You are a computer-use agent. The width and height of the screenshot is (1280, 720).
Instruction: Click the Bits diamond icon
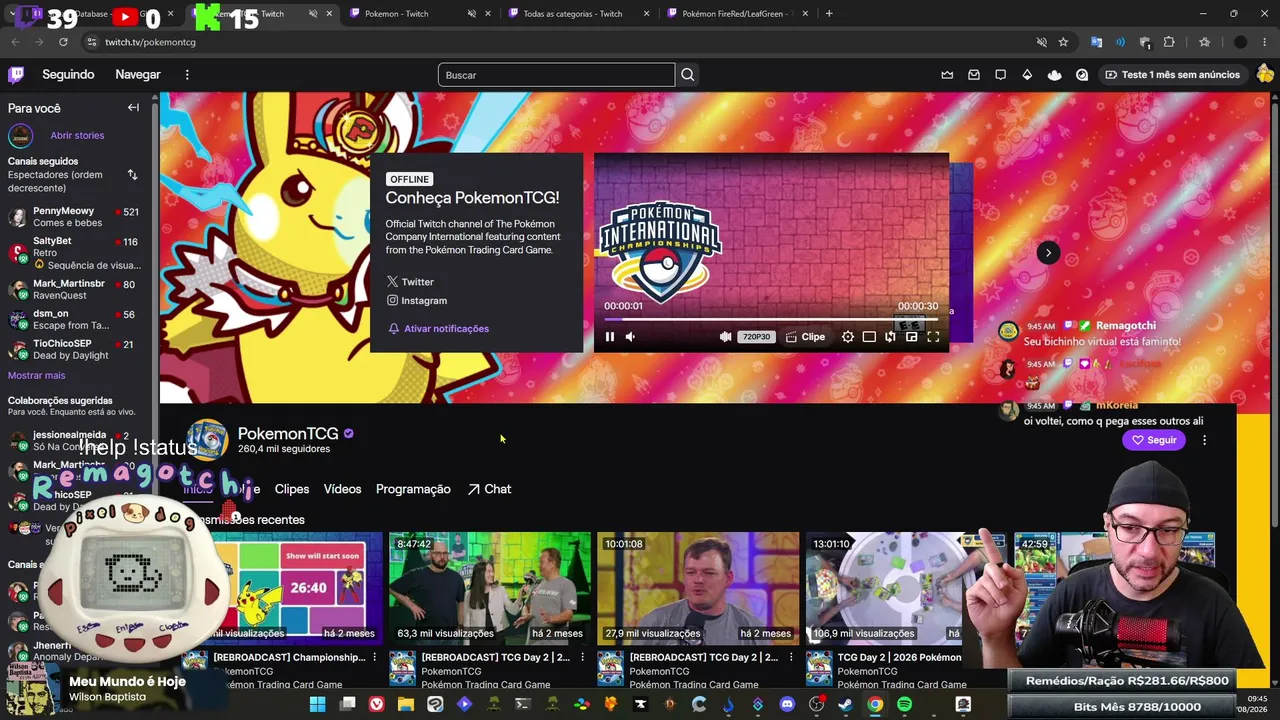(1027, 75)
